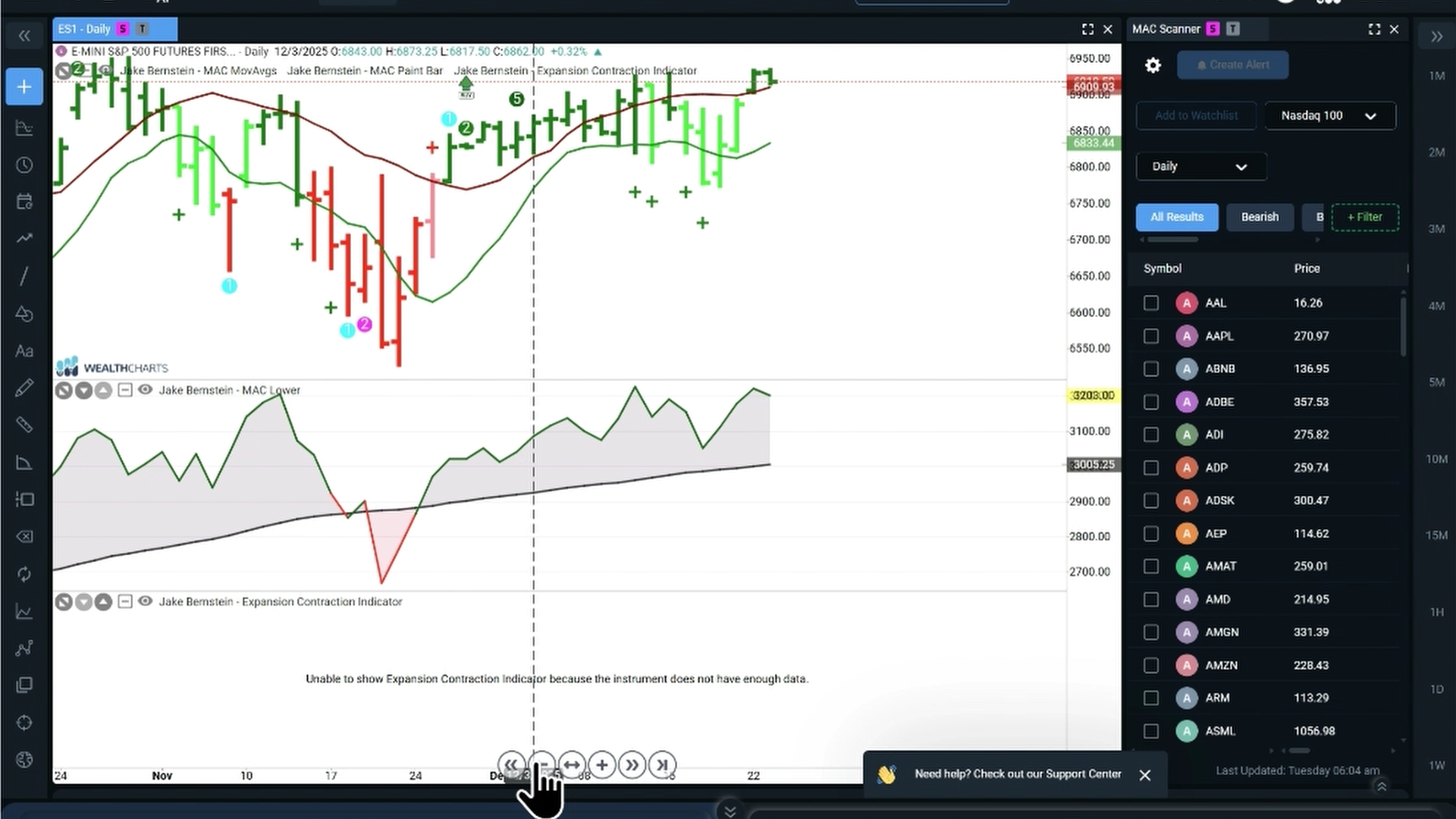The width and height of the screenshot is (1456, 819).
Task: Click the globe icon in left sidebar
Action: click(24, 760)
